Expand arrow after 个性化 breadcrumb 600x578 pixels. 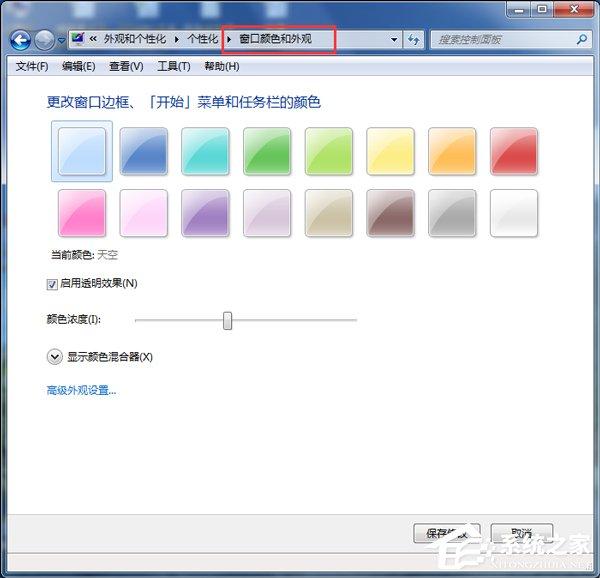click(x=229, y=39)
